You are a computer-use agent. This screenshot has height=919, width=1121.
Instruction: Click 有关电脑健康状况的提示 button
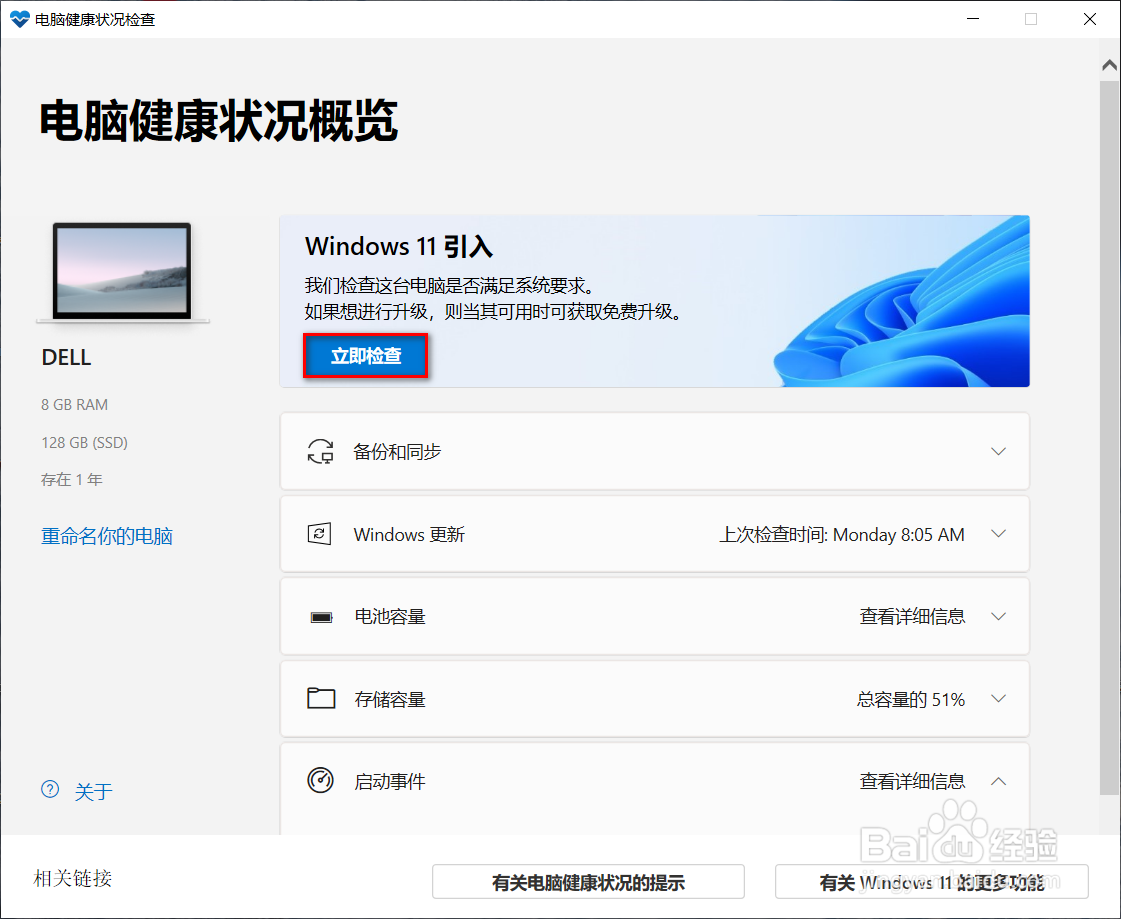(588, 882)
